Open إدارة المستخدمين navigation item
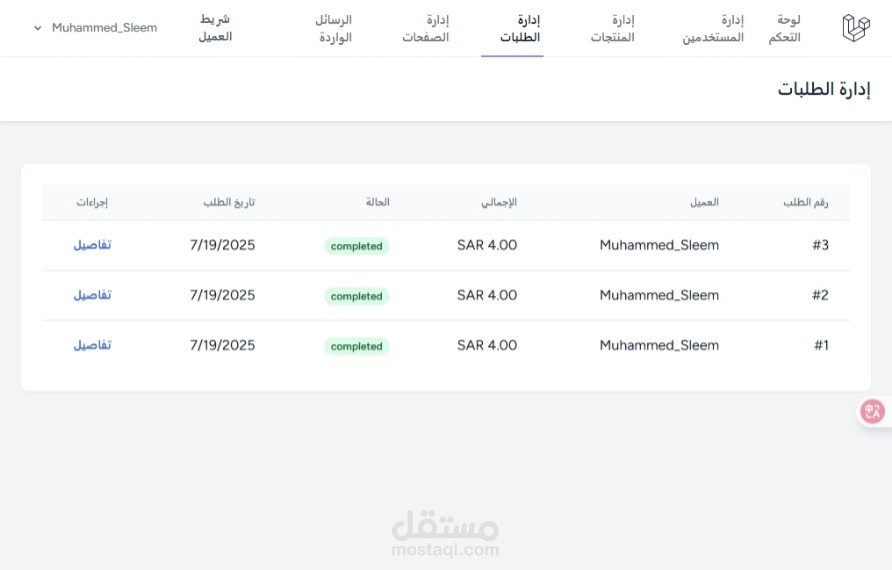The image size is (892, 570). 713,28
